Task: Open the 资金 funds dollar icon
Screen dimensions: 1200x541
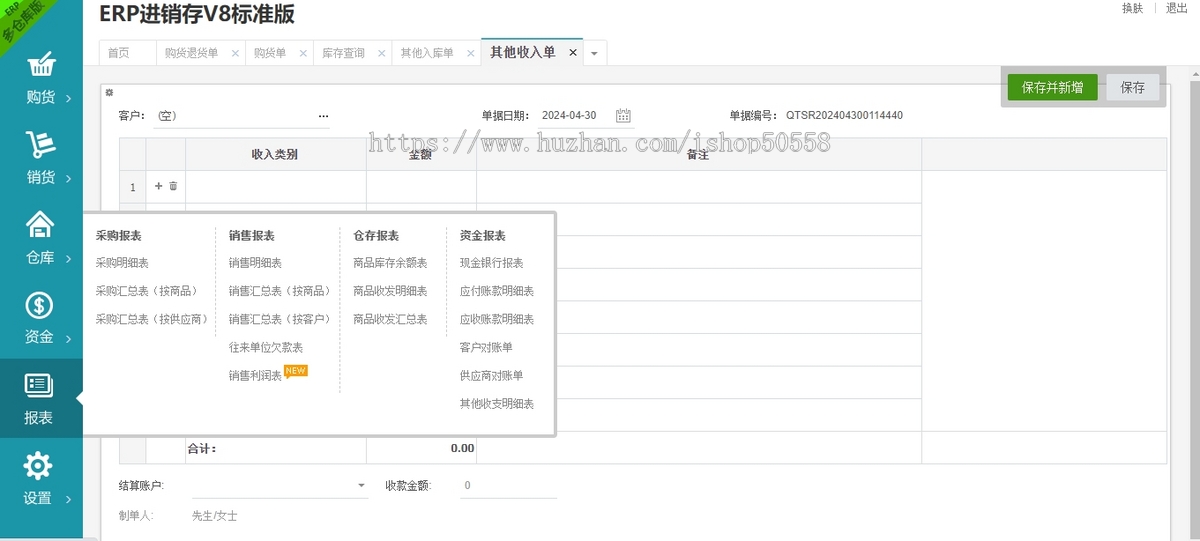Action: [x=39, y=305]
